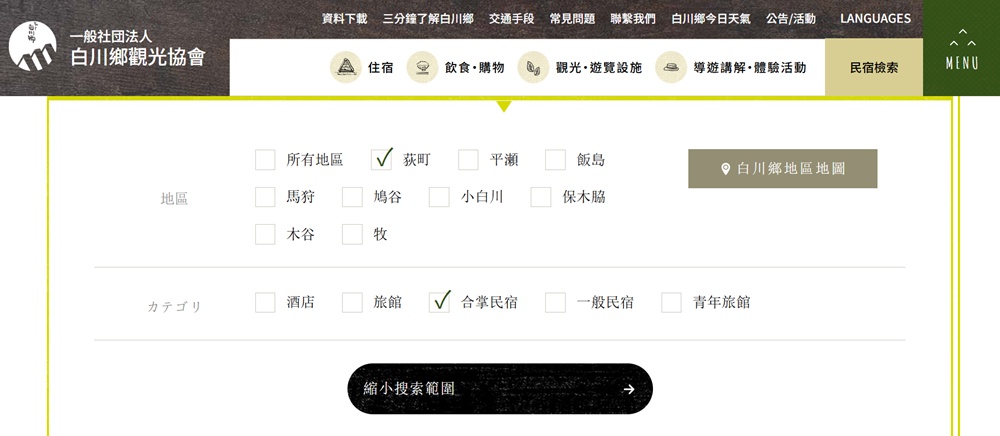Screen dimensions: 1000x436
Task: Click the gassho house icon beside 住宿
Action: click(345, 68)
